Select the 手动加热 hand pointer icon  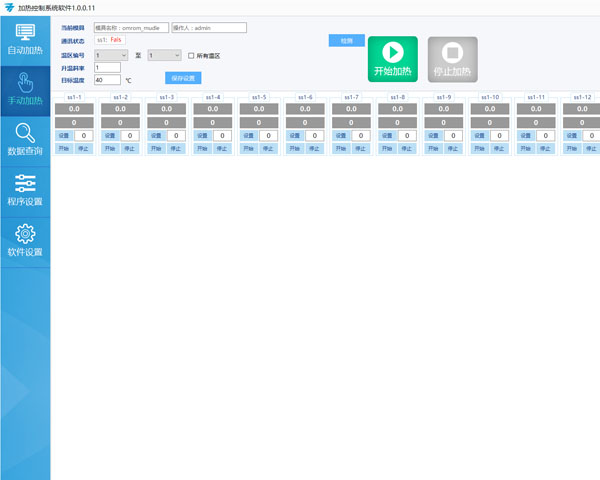pyautogui.click(x=25, y=83)
